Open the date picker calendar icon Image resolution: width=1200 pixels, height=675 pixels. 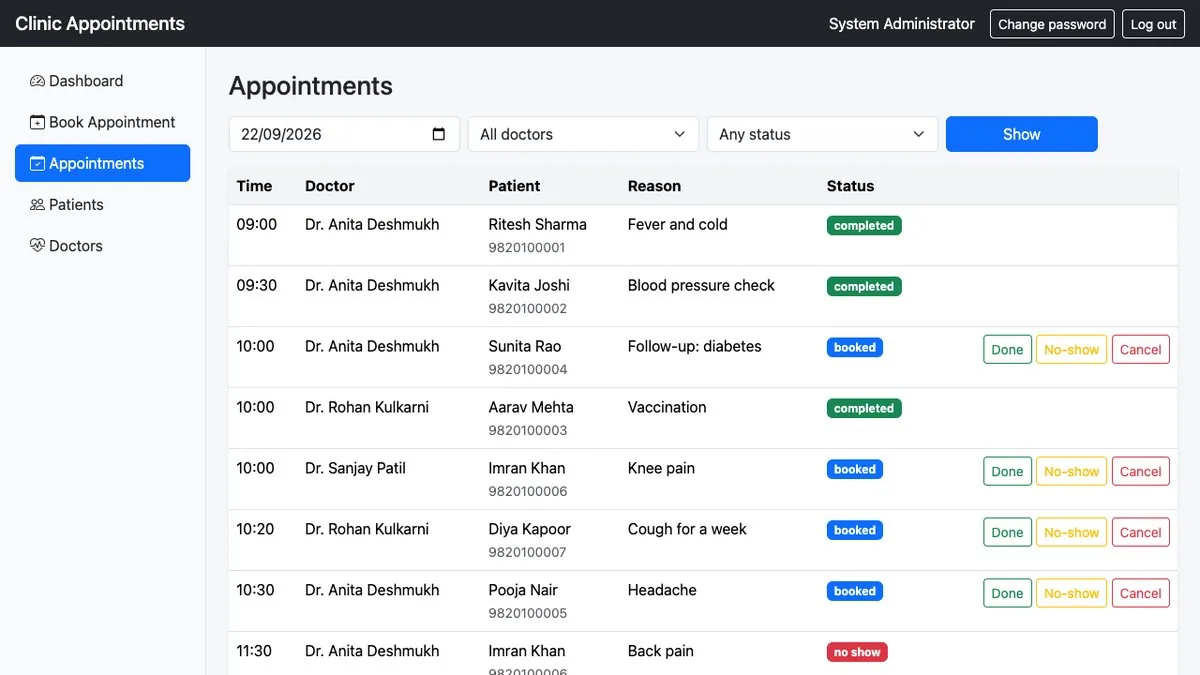(438, 134)
